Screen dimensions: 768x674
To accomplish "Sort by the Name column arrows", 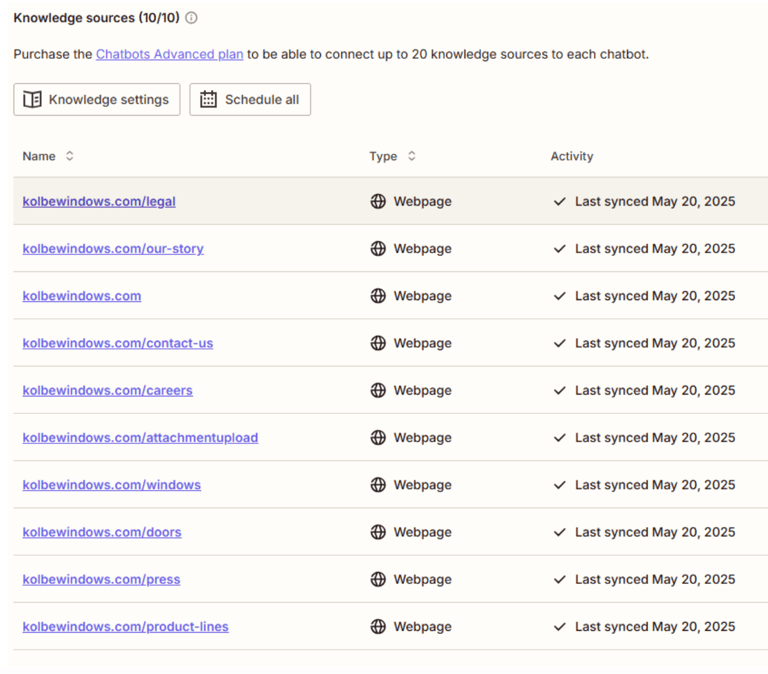I will [x=70, y=156].
